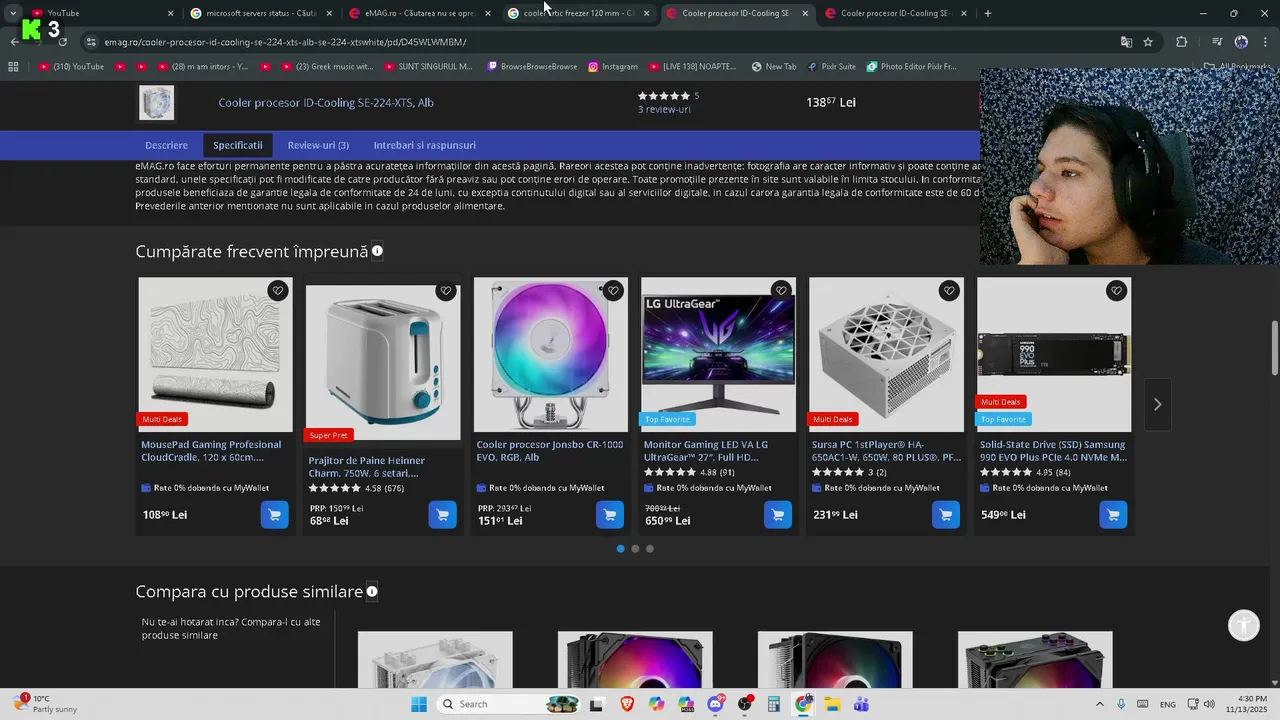Favorite the Jonsbo cooler with heart icon
The width and height of the screenshot is (1280, 720).
613,291
